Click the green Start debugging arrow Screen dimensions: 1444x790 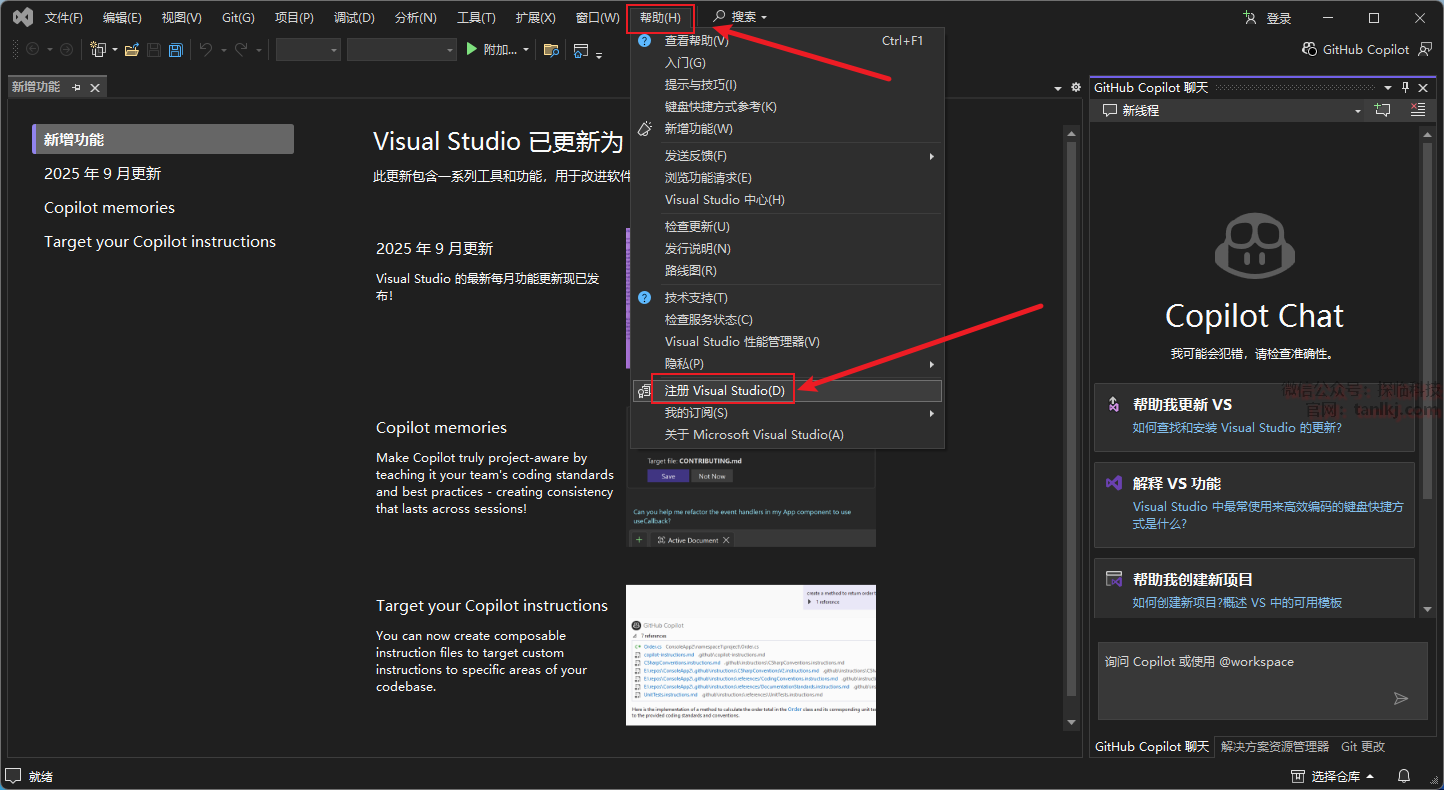click(x=472, y=49)
